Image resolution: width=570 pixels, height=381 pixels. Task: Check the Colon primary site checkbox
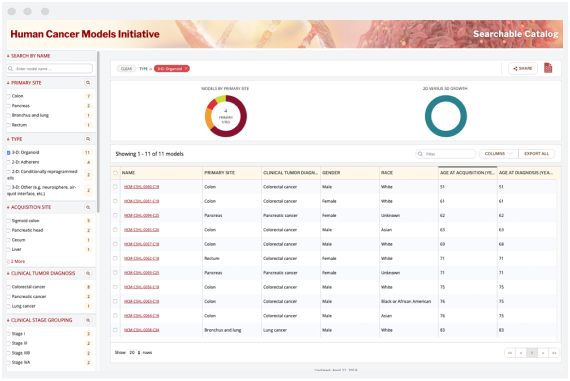[x=9, y=96]
